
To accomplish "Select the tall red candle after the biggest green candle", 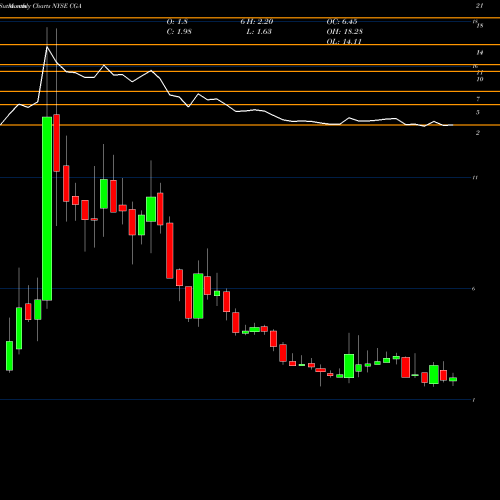I will click(57, 143).
